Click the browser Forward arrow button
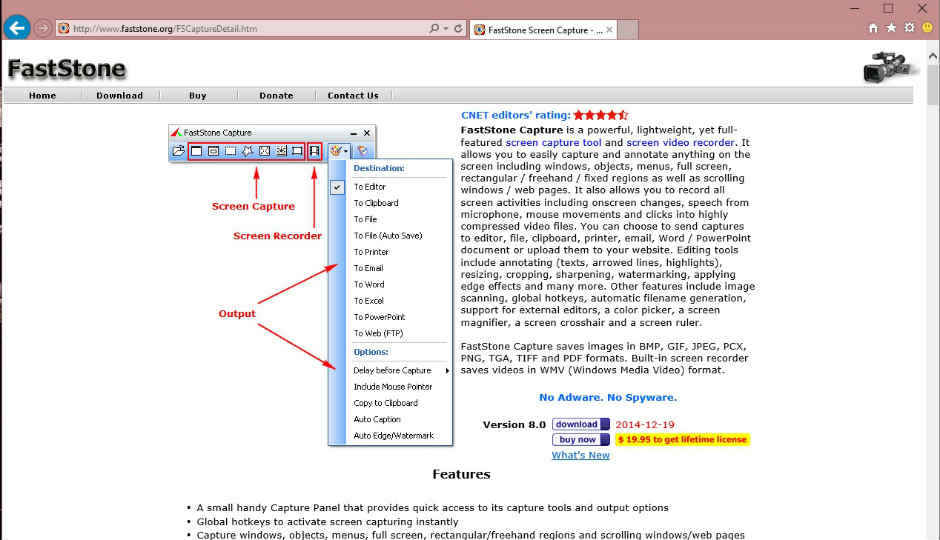The height and width of the screenshot is (540, 940). pyautogui.click(x=43, y=28)
